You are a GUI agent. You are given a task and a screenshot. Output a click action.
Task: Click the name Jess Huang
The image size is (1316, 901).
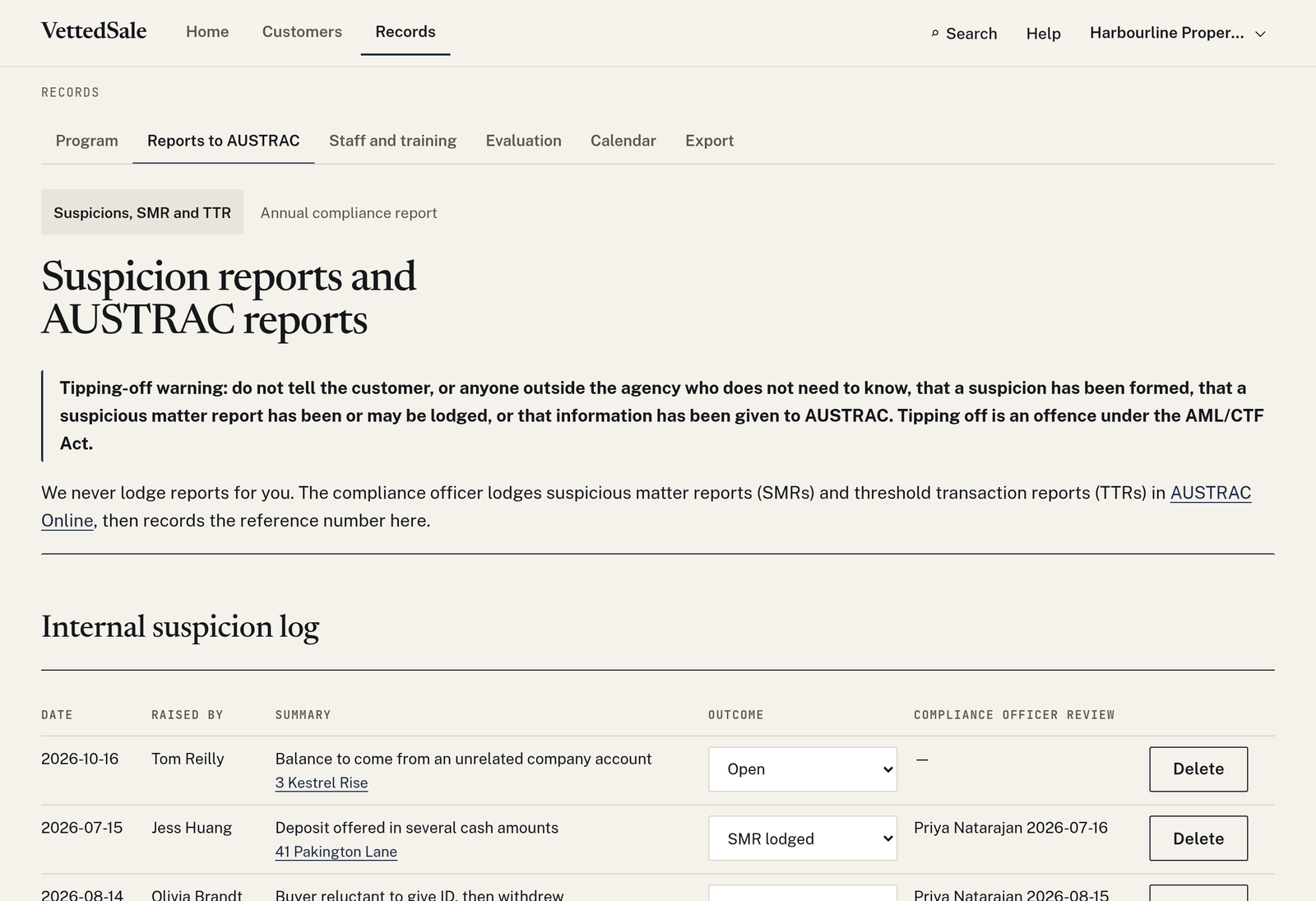[x=192, y=828]
